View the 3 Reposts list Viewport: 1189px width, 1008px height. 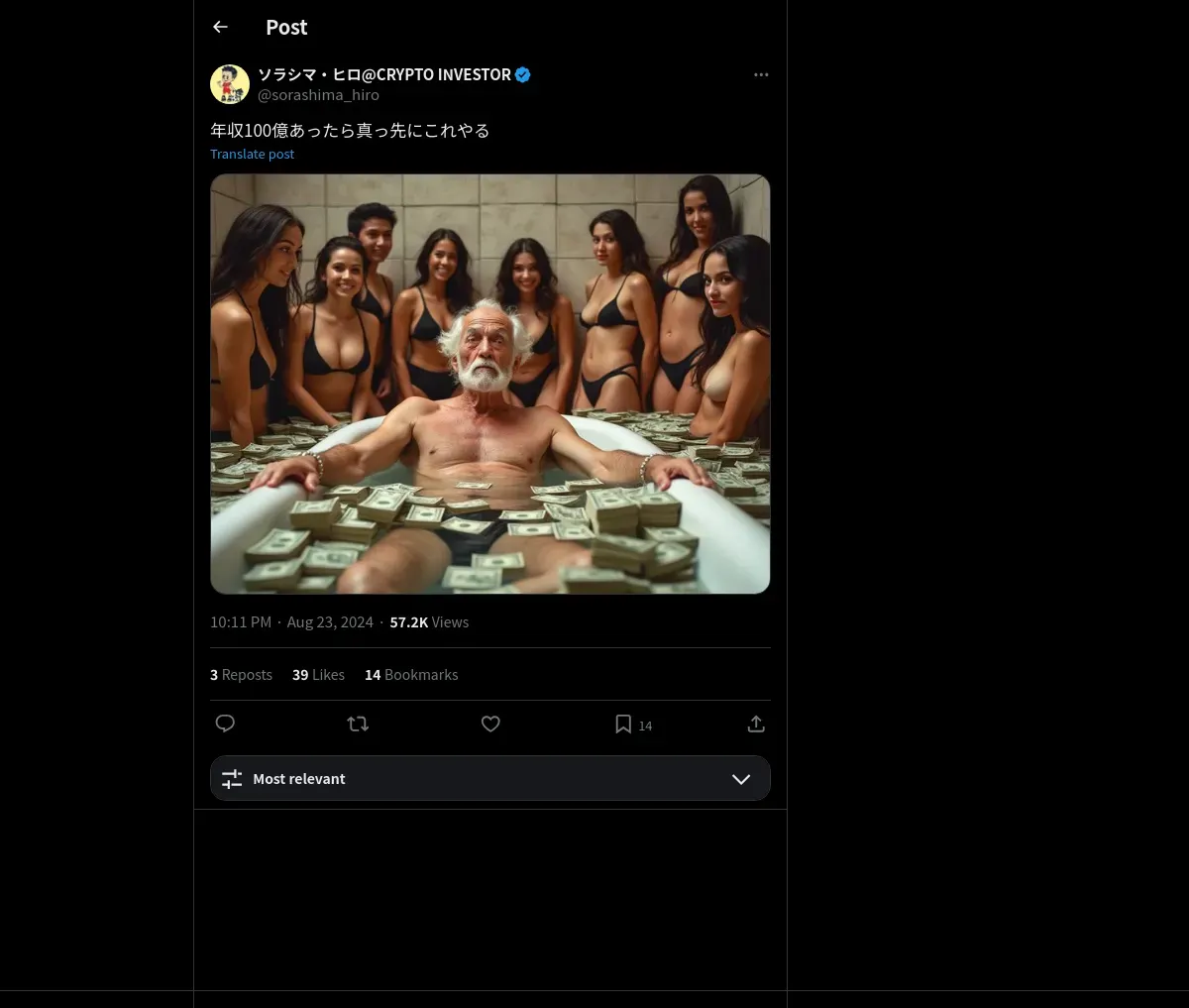point(241,675)
